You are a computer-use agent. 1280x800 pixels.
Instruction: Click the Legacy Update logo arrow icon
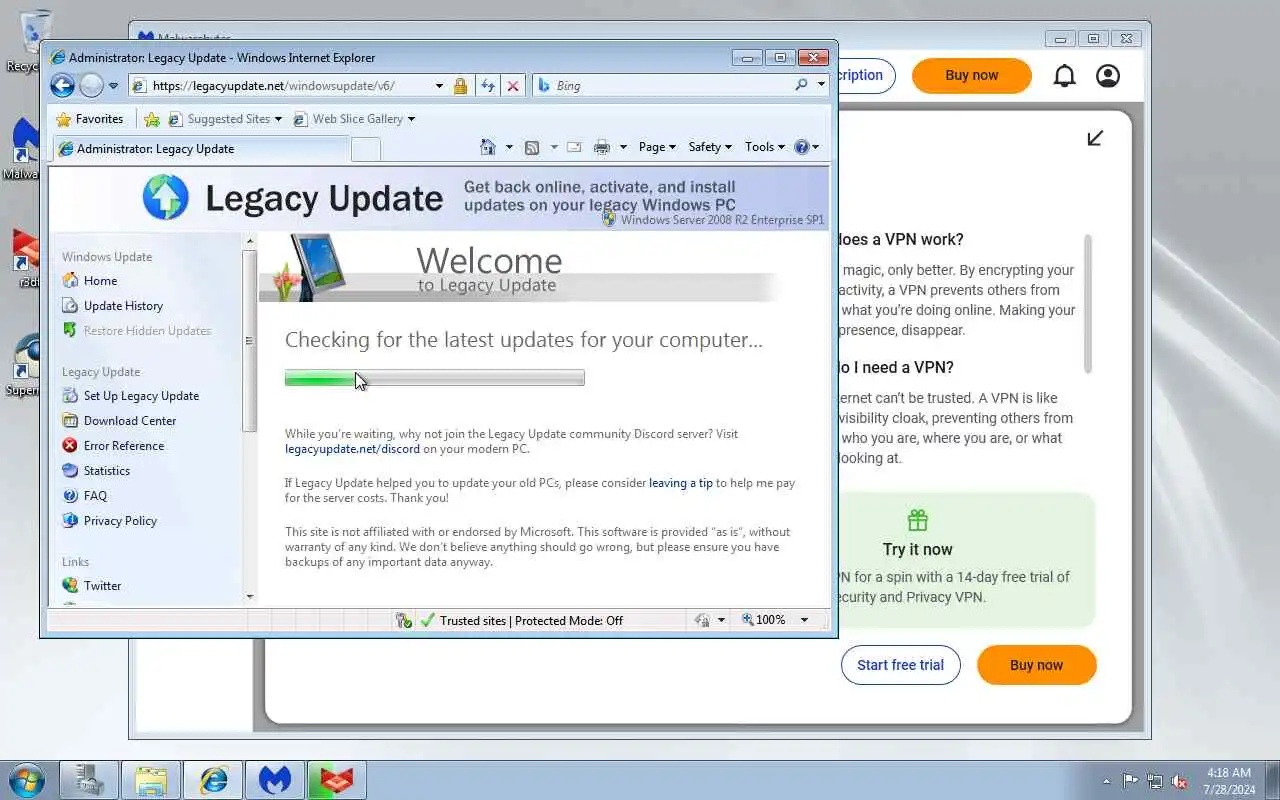(x=166, y=197)
